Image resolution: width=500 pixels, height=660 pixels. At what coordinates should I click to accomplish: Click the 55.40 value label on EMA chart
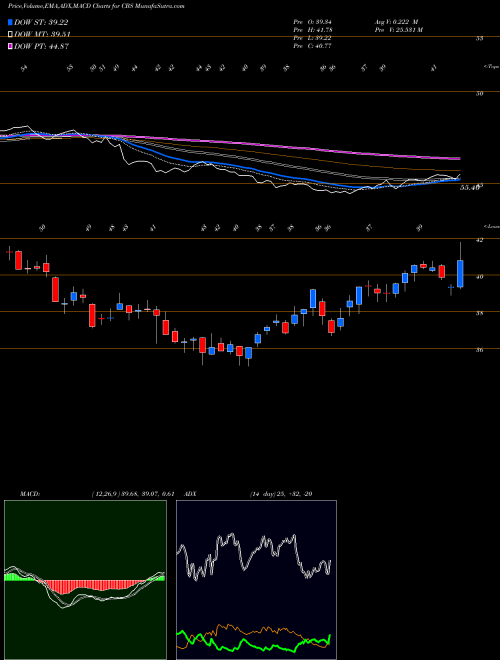click(469, 188)
